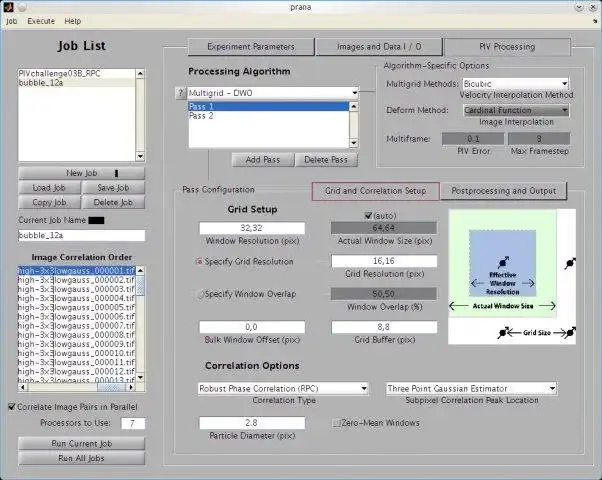This screenshot has width=602, height=480.
Task: Click the question mark help icon beside Multigrid
Action: click(x=180, y=93)
